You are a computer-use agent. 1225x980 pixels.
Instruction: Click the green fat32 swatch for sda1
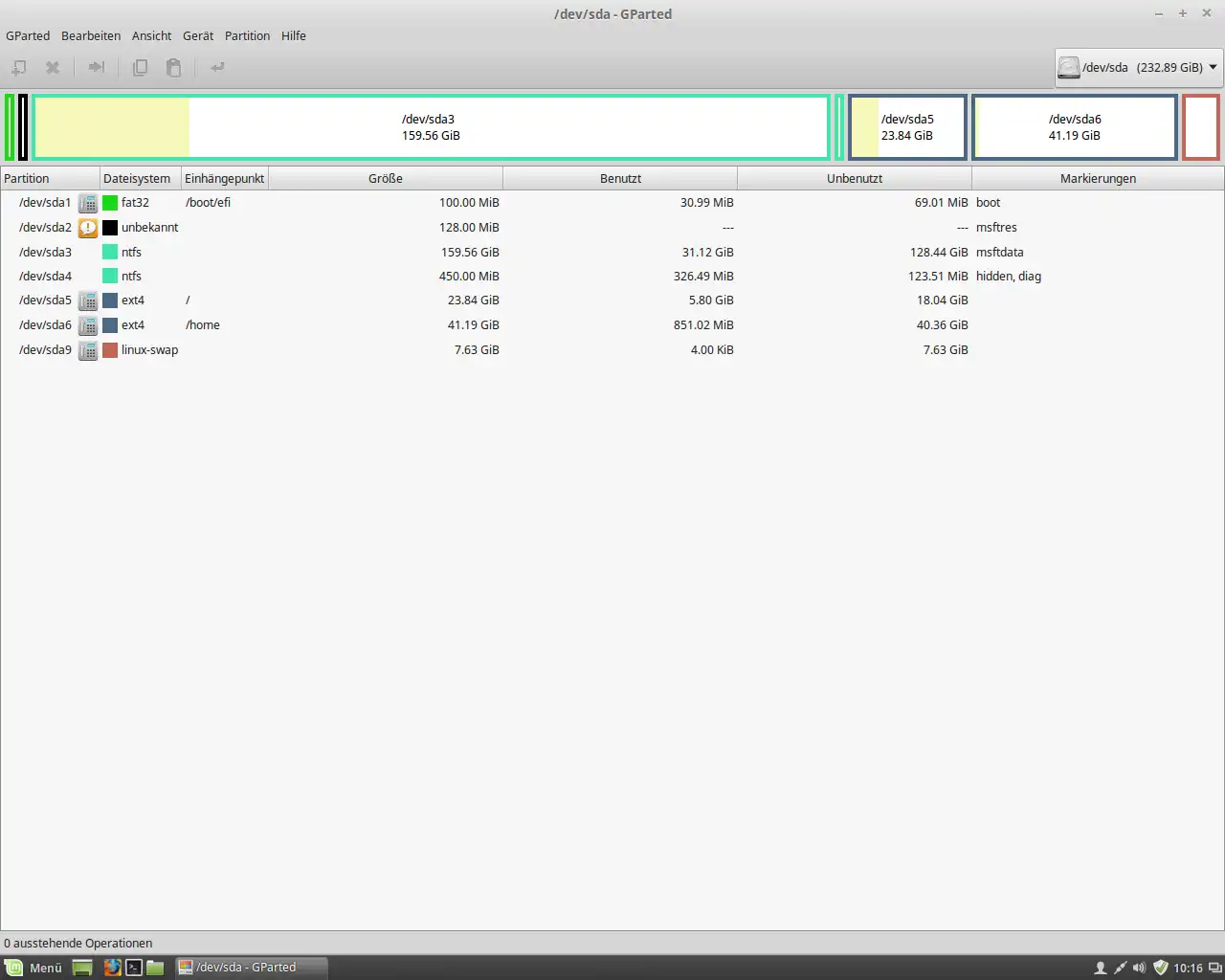point(110,203)
